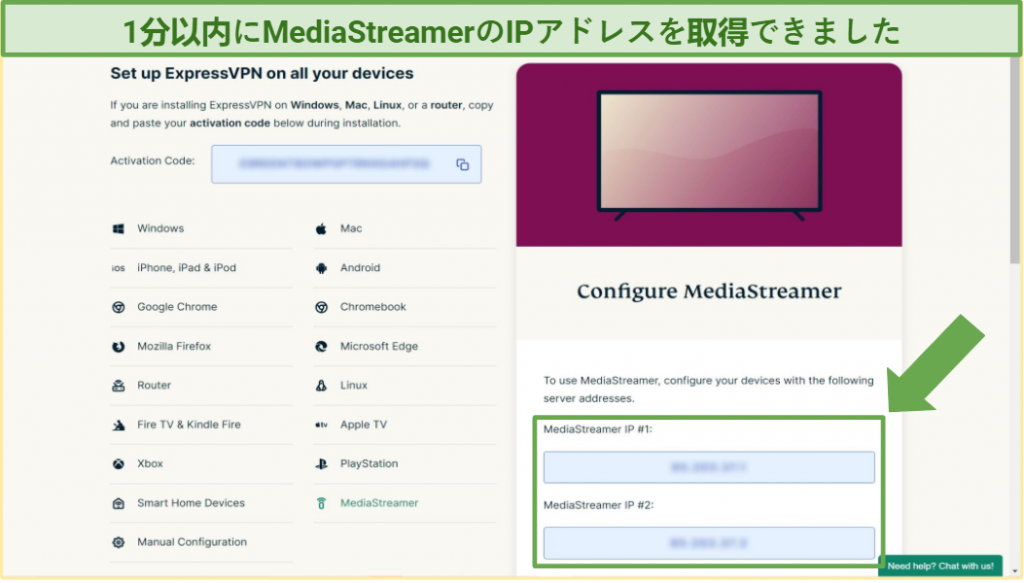This screenshot has height=583, width=1024.
Task: Select the PlayStation setup option
Action: click(368, 464)
